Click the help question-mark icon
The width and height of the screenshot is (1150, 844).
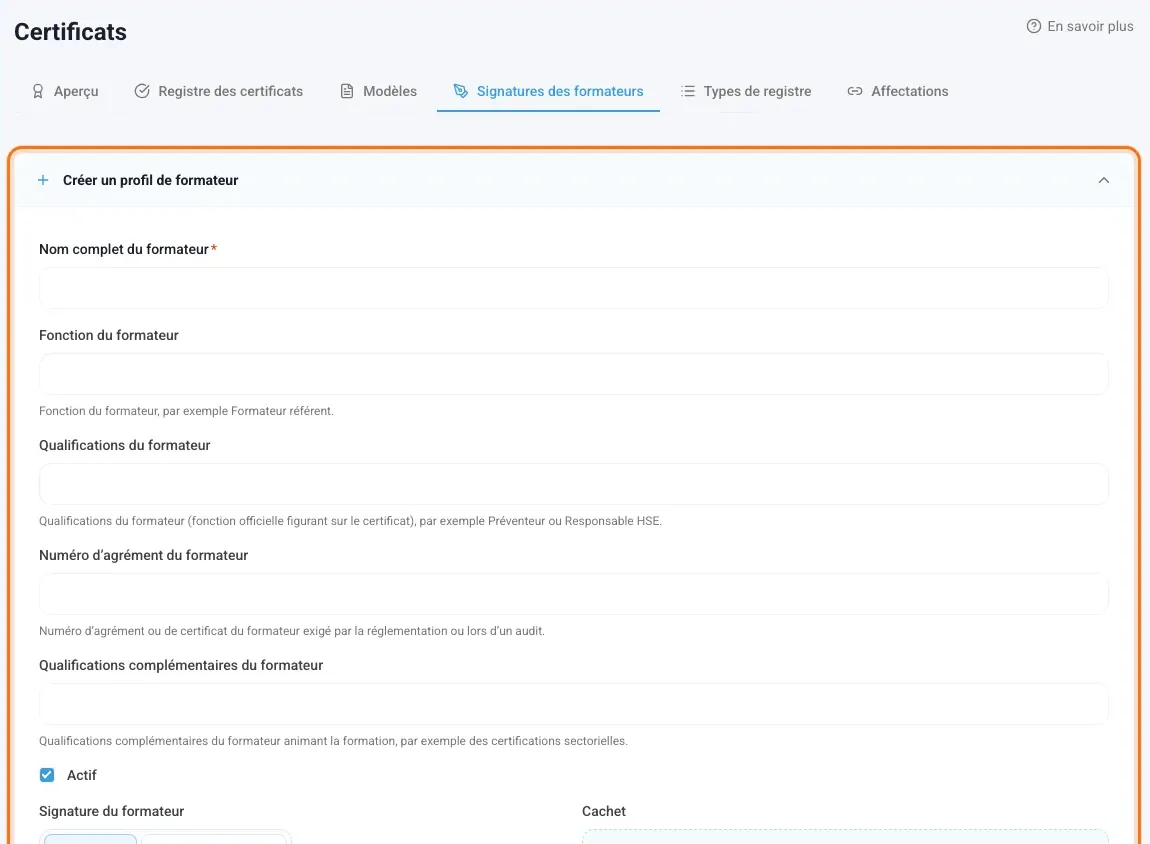[x=1033, y=26]
